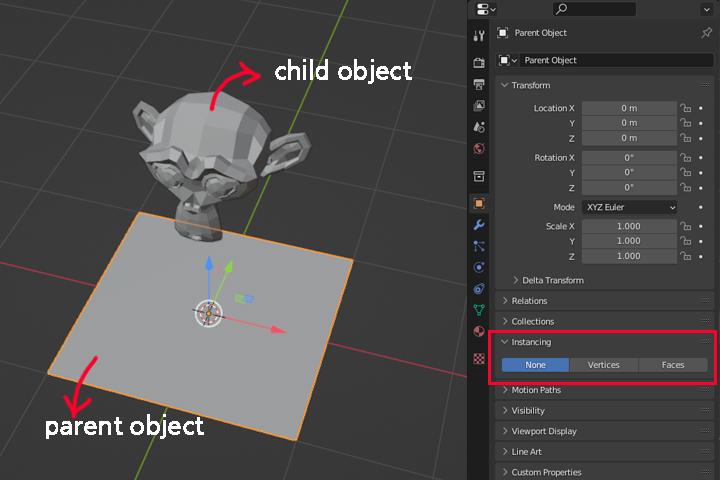Set instancing to Faces

click(673, 365)
